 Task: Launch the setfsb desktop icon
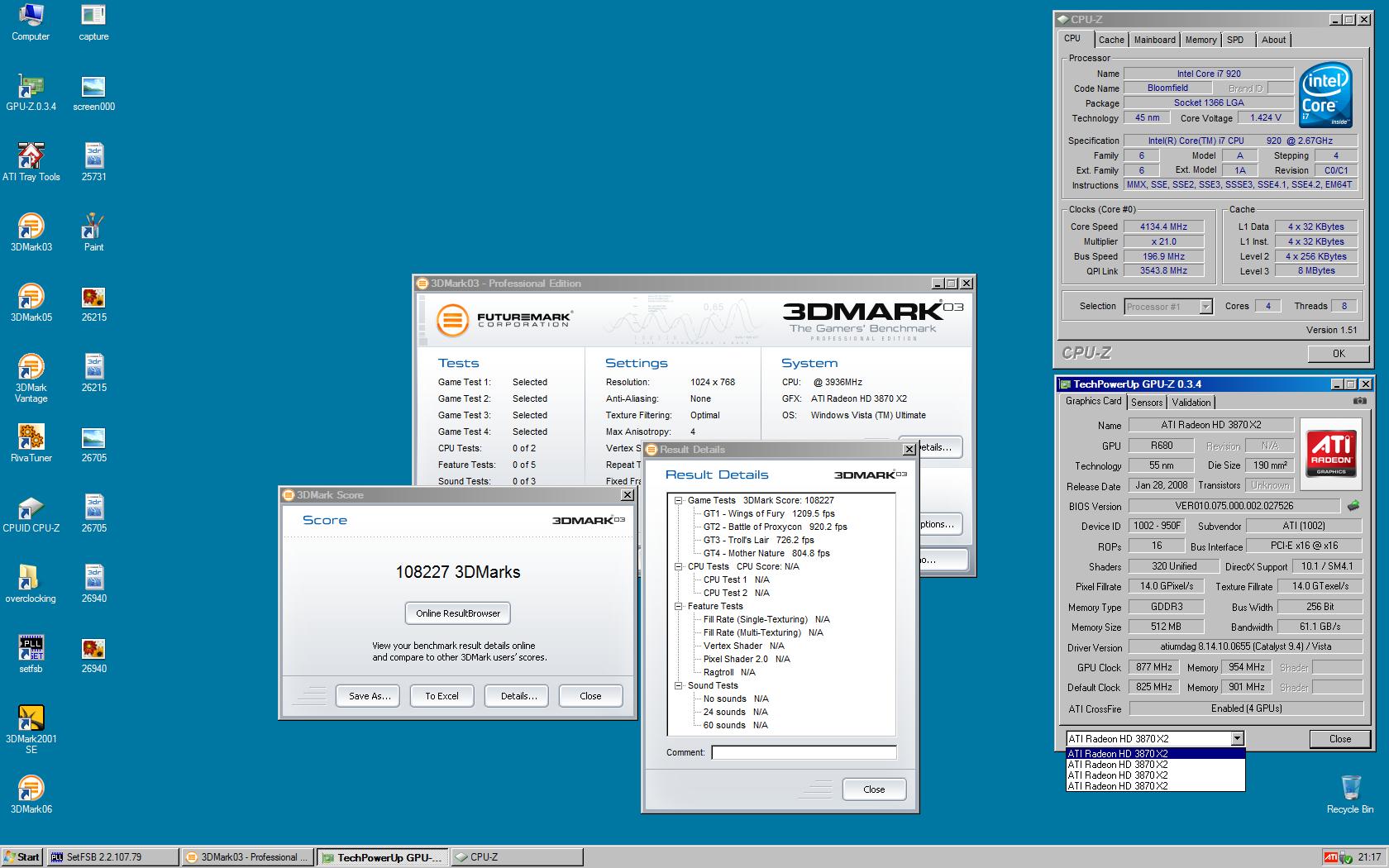click(x=31, y=654)
